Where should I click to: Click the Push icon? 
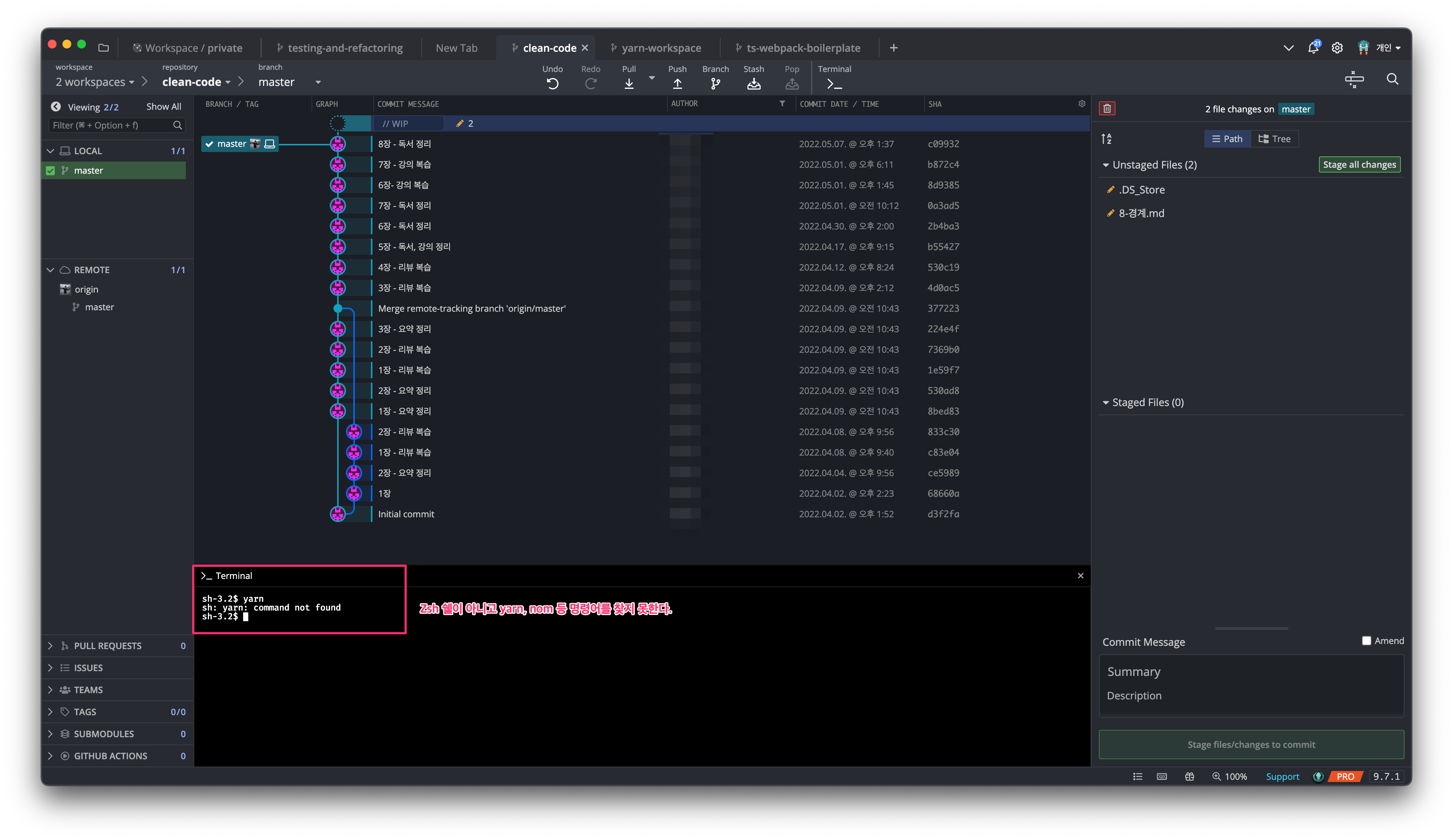tap(677, 84)
